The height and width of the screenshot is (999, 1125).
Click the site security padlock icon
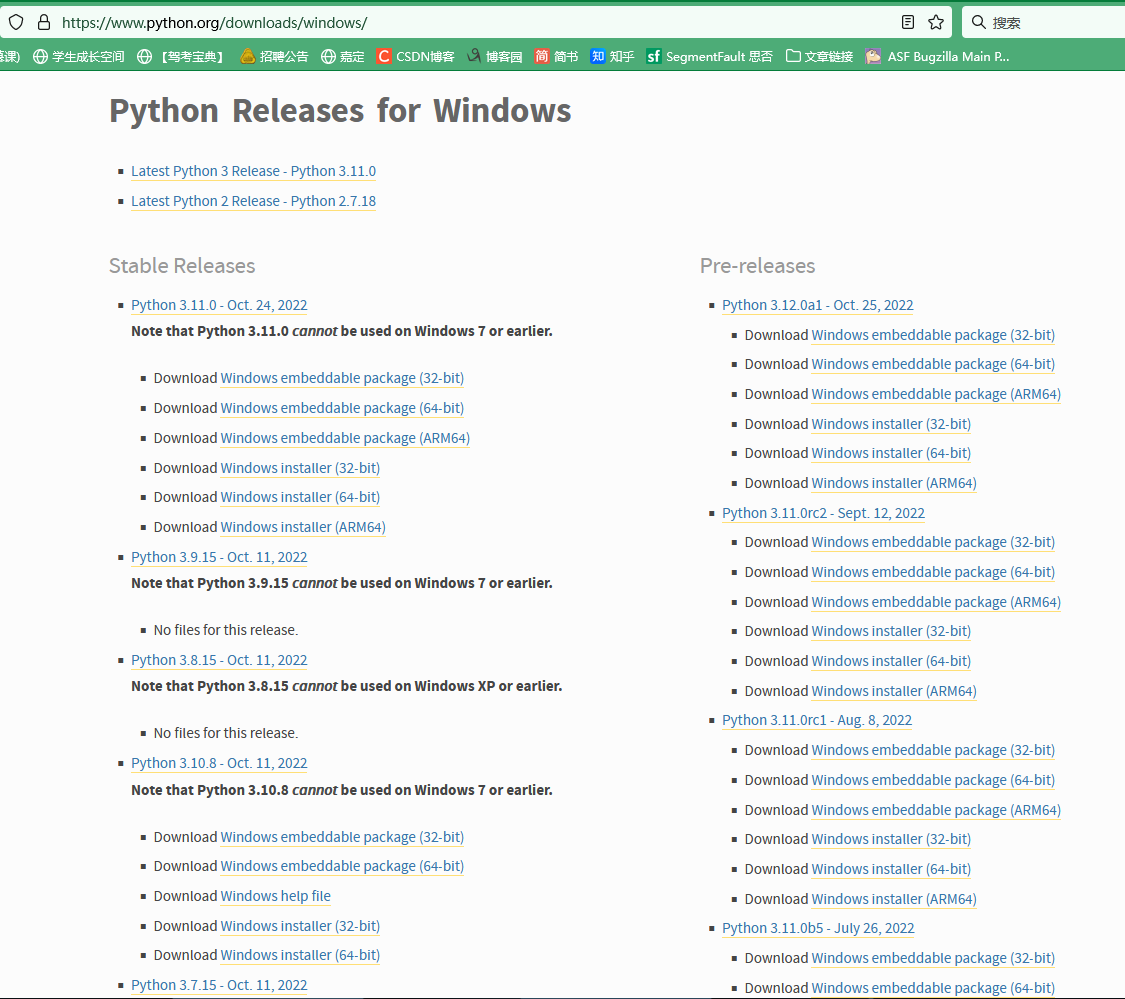pyautogui.click(x=43, y=22)
